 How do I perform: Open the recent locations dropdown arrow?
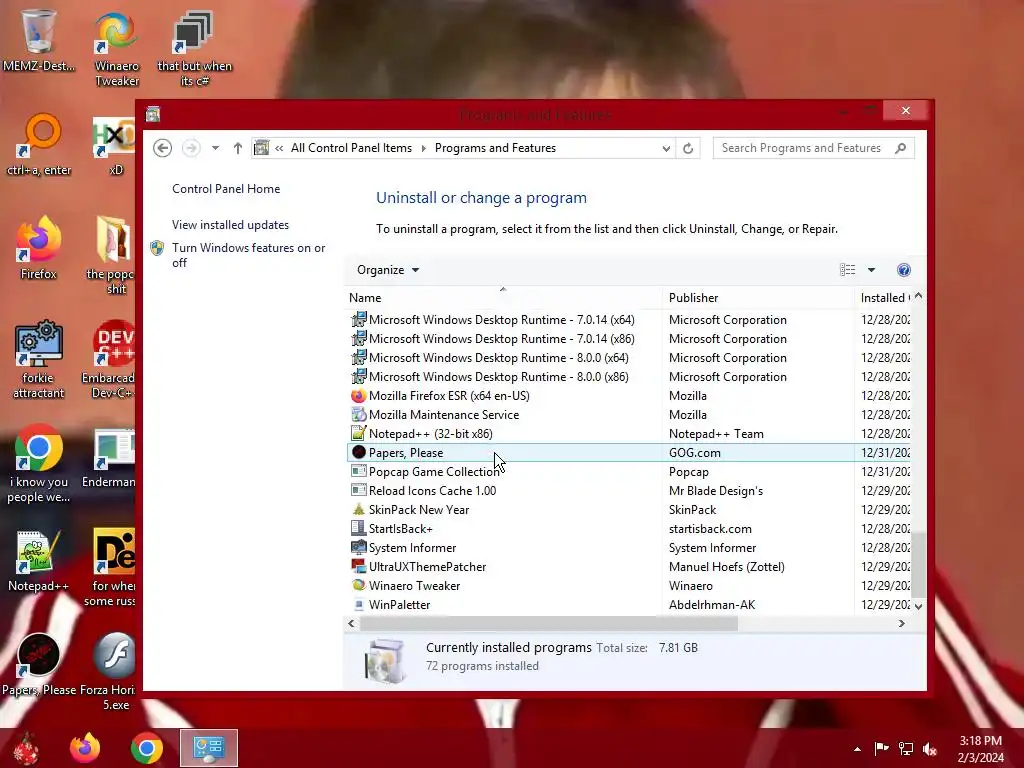pyautogui.click(x=215, y=148)
